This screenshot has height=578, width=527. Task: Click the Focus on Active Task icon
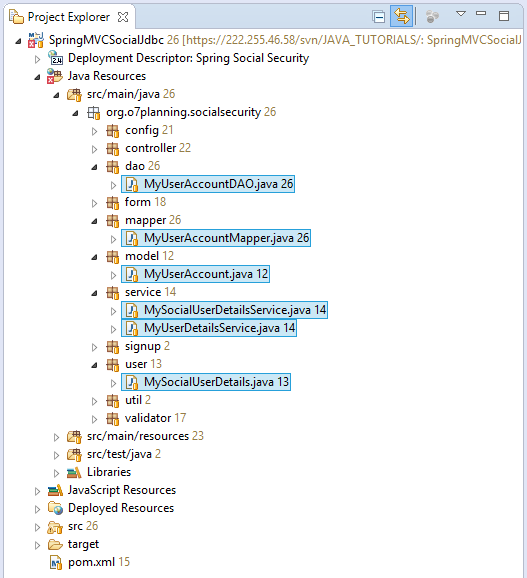point(432,17)
